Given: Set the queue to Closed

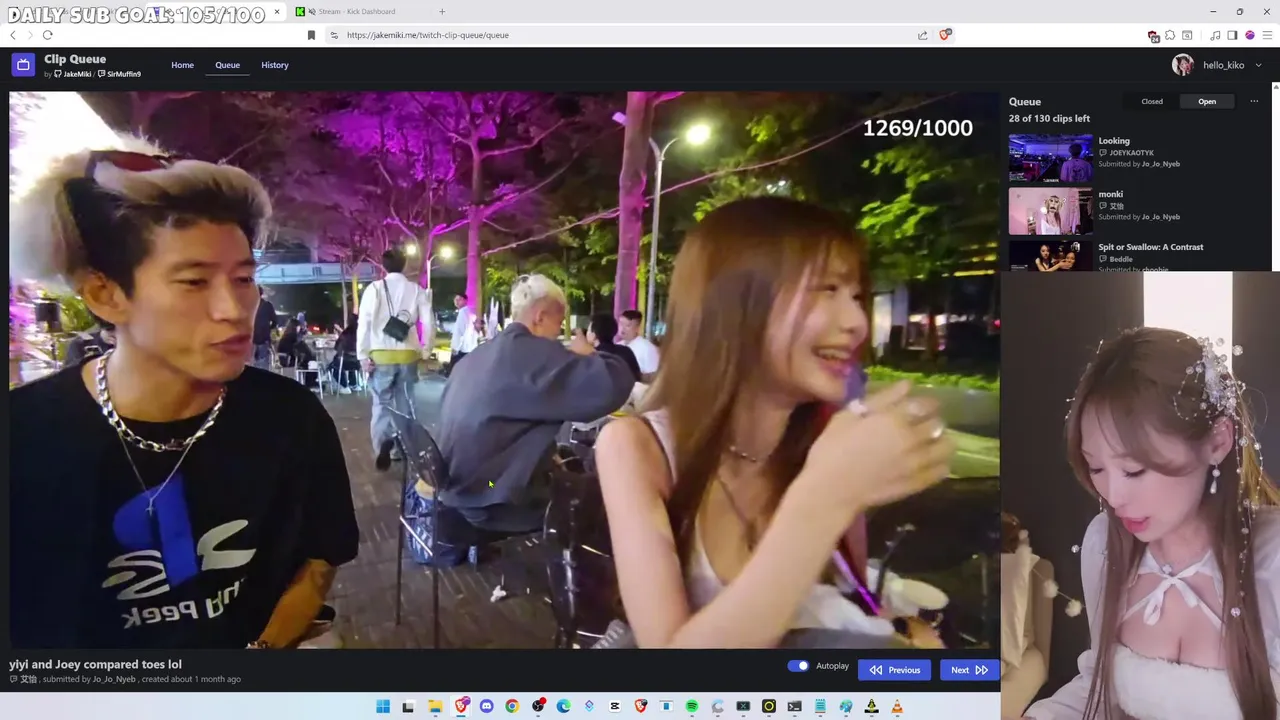Looking at the screenshot, I should (1152, 101).
